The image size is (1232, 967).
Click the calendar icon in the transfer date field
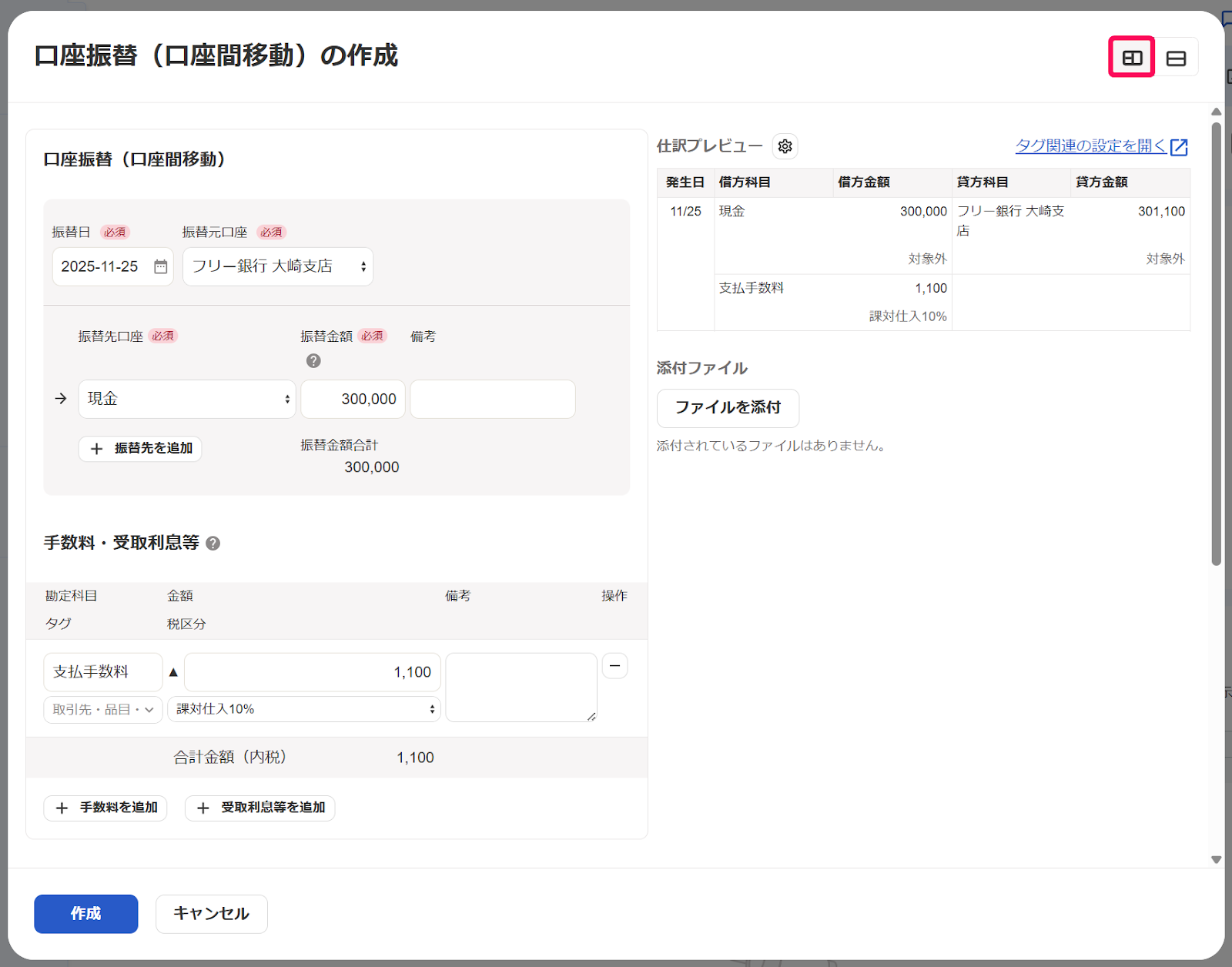[x=161, y=266]
